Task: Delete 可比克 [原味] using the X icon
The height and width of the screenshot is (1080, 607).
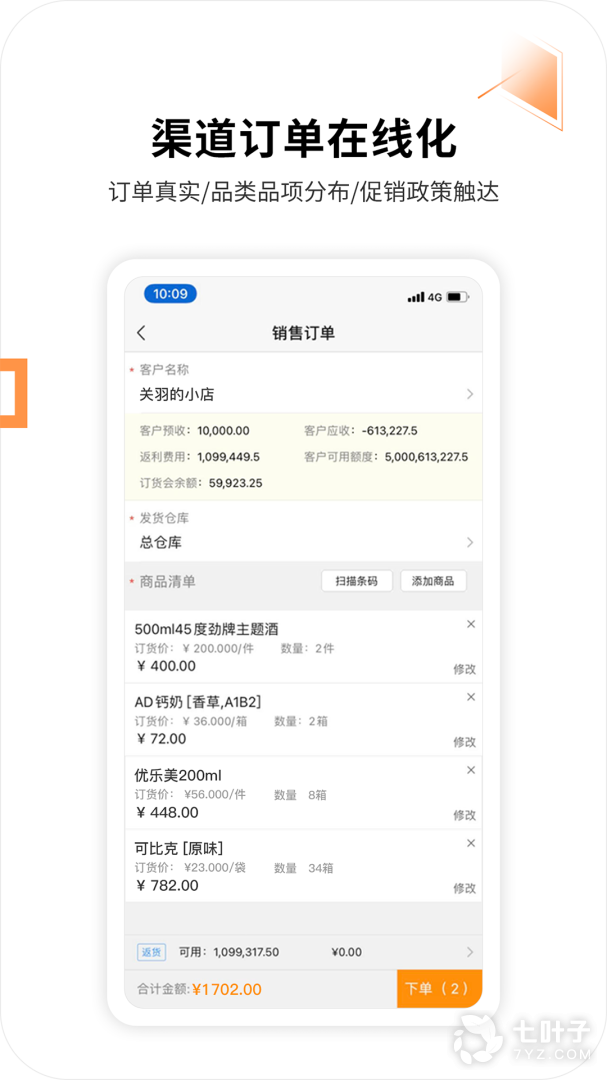Action: pyautogui.click(x=471, y=843)
